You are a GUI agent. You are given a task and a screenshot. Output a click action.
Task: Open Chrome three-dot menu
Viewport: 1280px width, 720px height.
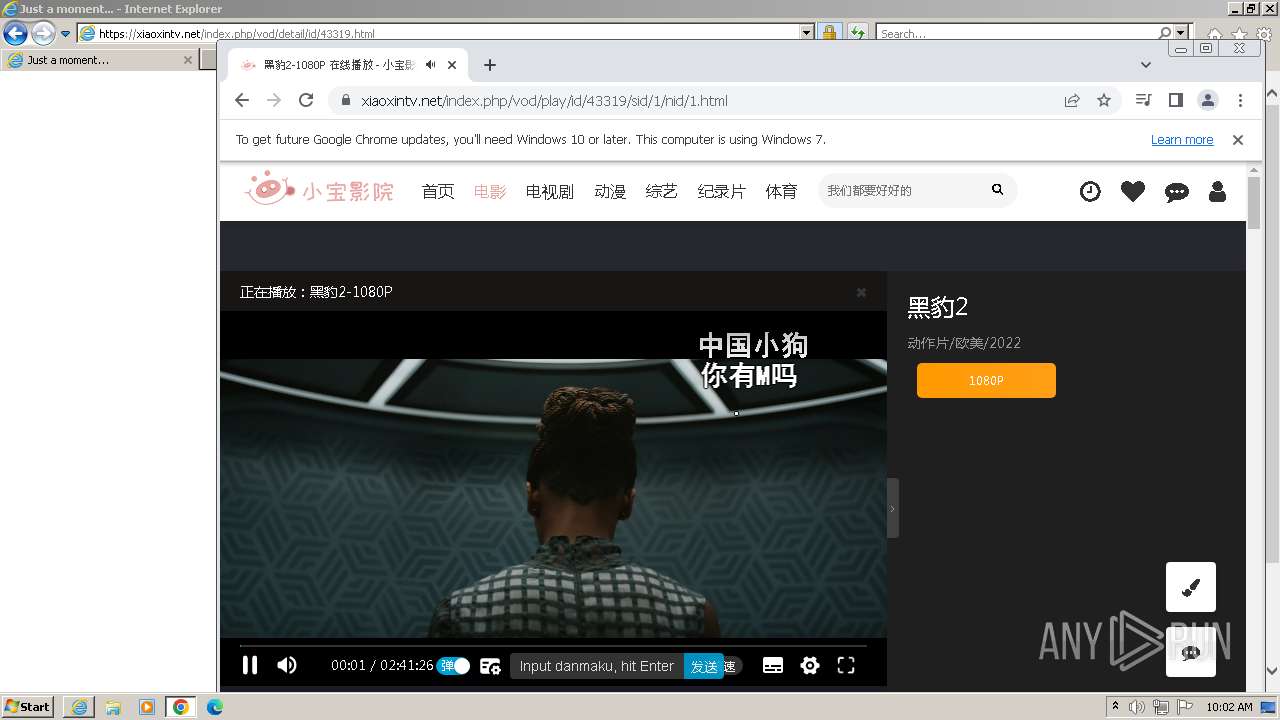point(1240,100)
